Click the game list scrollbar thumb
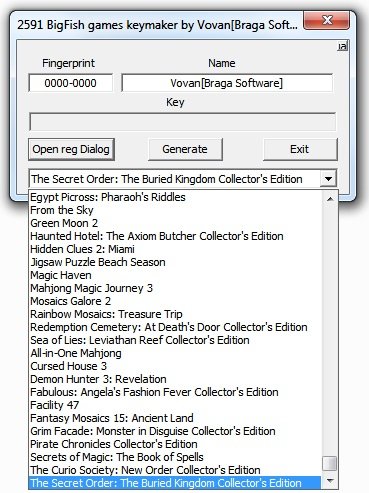Image resolution: width=369 pixels, height=493 pixels. (x=330, y=463)
